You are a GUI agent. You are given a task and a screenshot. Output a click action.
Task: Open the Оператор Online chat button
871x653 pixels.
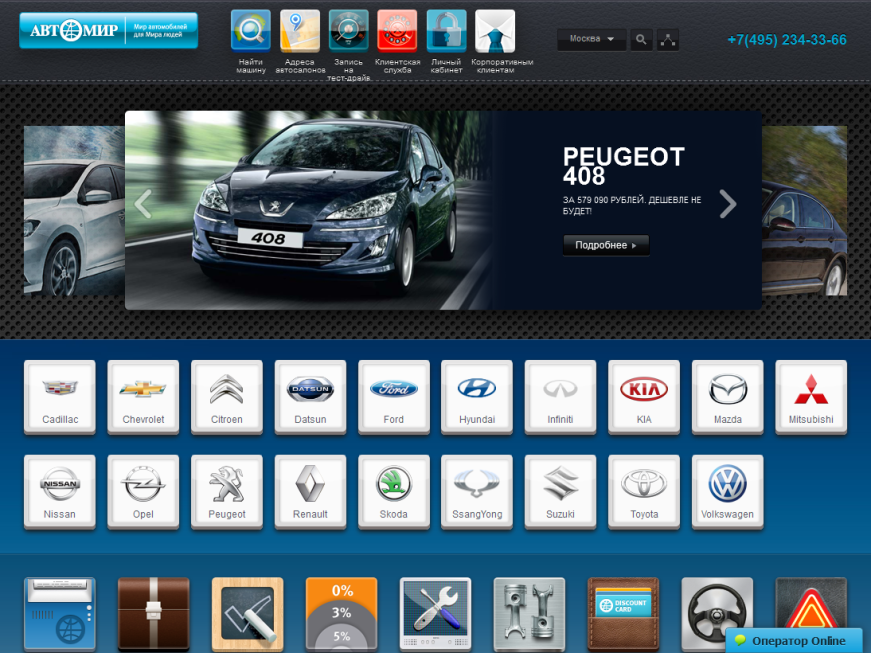(794, 641)
